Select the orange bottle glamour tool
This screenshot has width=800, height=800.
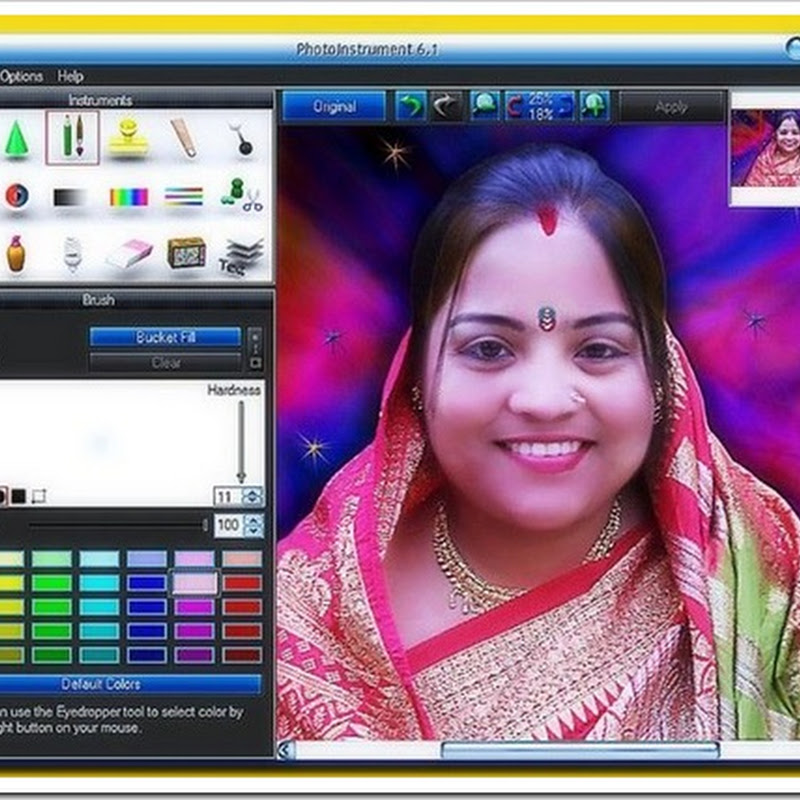coord(16,254)
